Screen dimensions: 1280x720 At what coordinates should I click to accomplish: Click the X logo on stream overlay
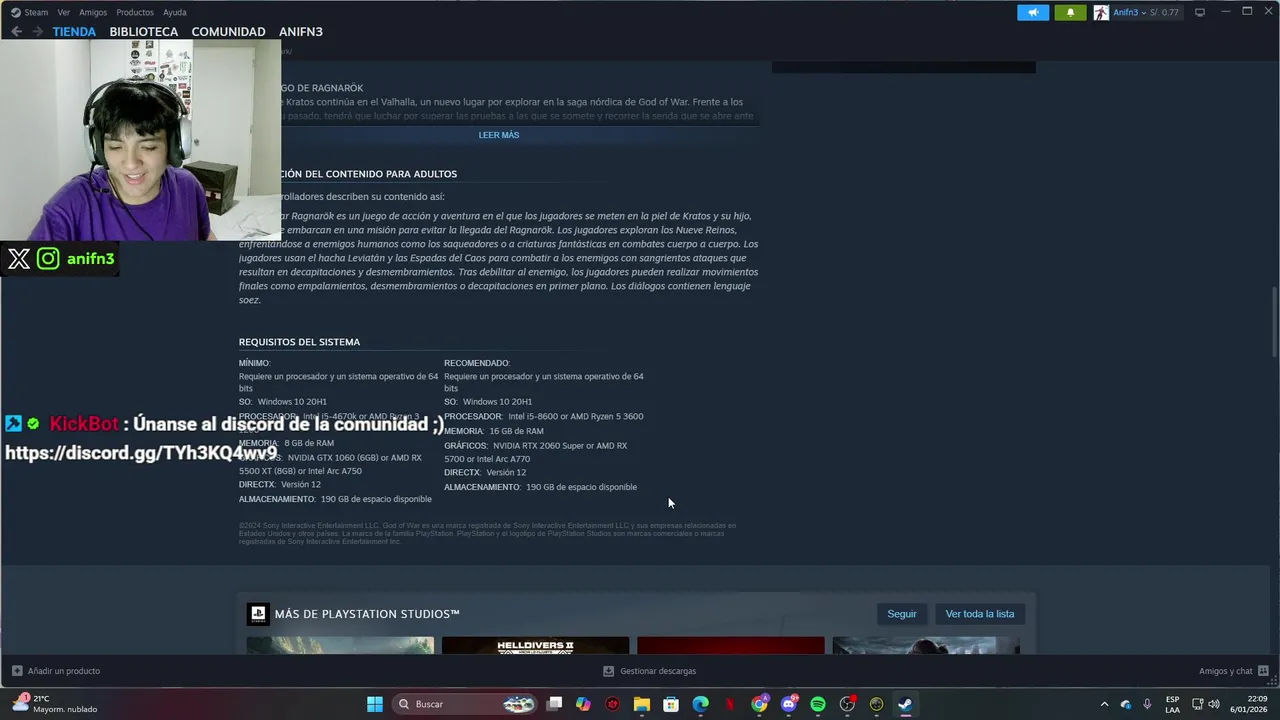coord(19,259)
